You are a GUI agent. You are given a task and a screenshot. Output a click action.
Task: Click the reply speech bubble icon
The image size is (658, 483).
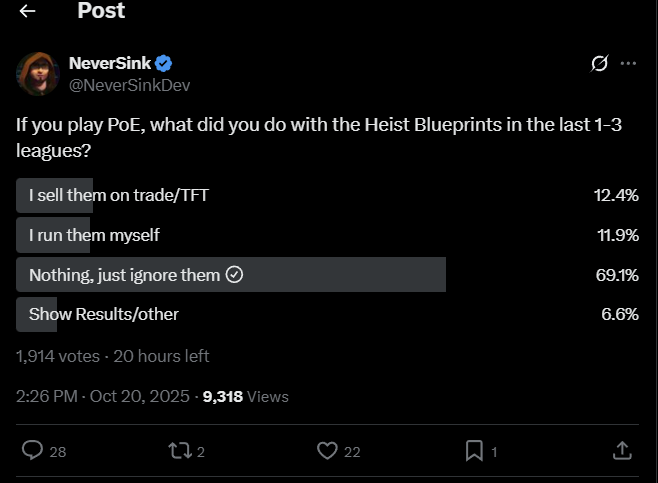33,451
